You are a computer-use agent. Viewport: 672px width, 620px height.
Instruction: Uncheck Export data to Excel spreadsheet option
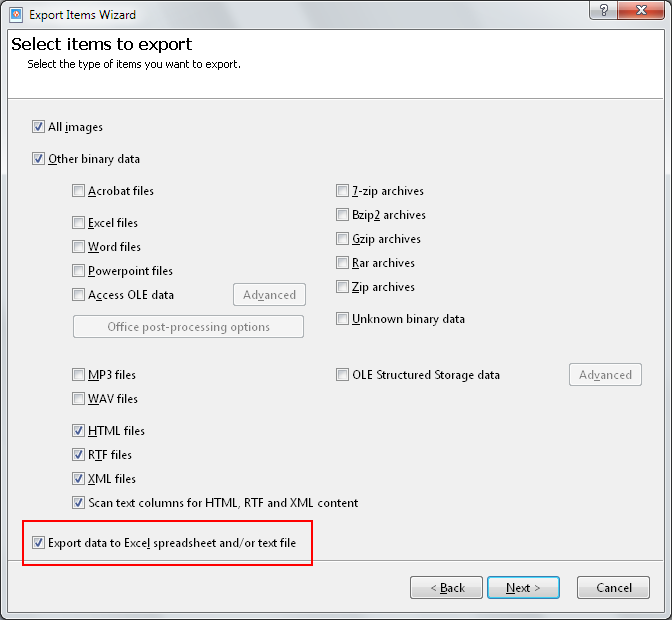click(39, 543)
